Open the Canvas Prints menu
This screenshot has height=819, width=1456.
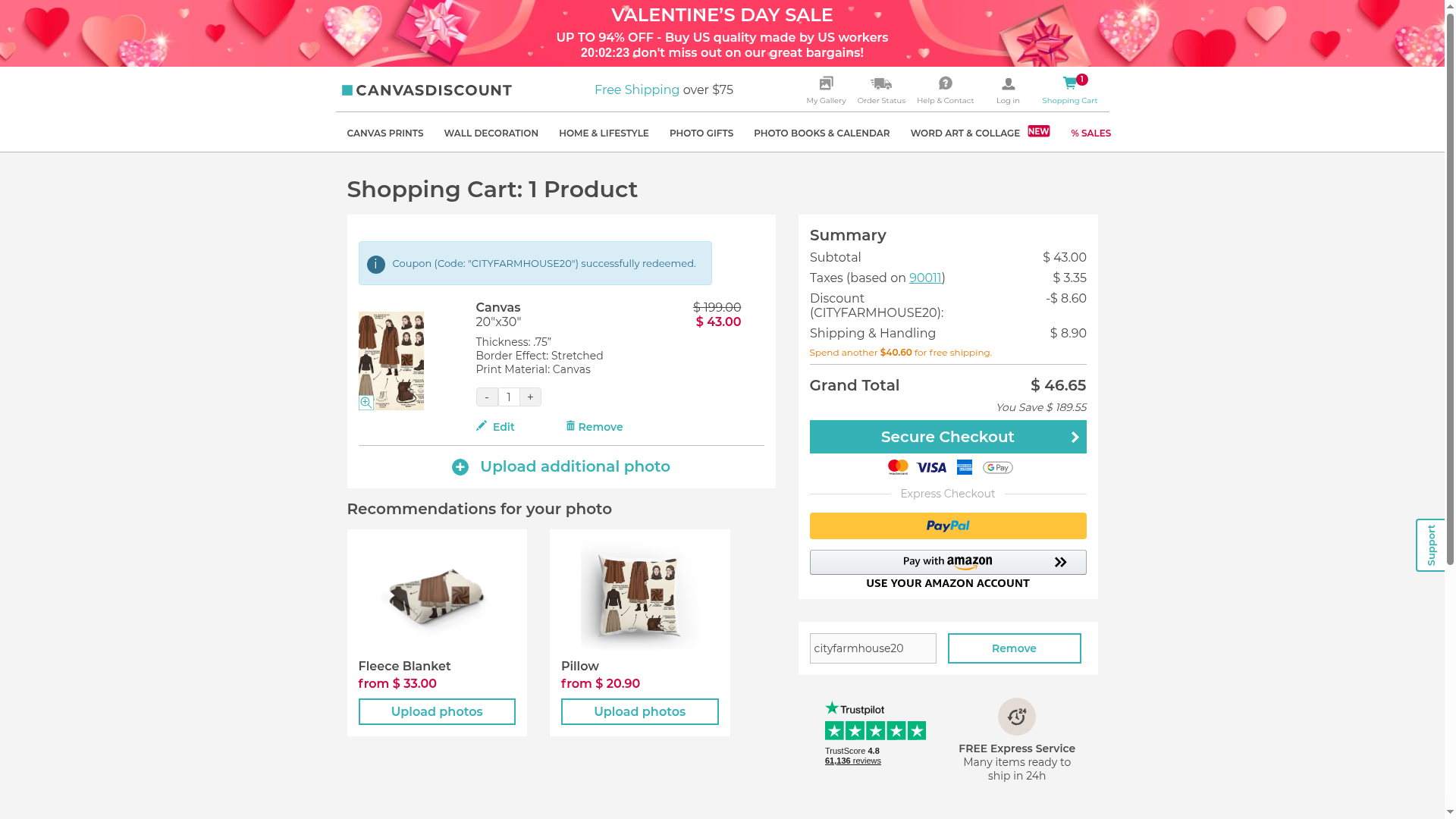point(385,133)
